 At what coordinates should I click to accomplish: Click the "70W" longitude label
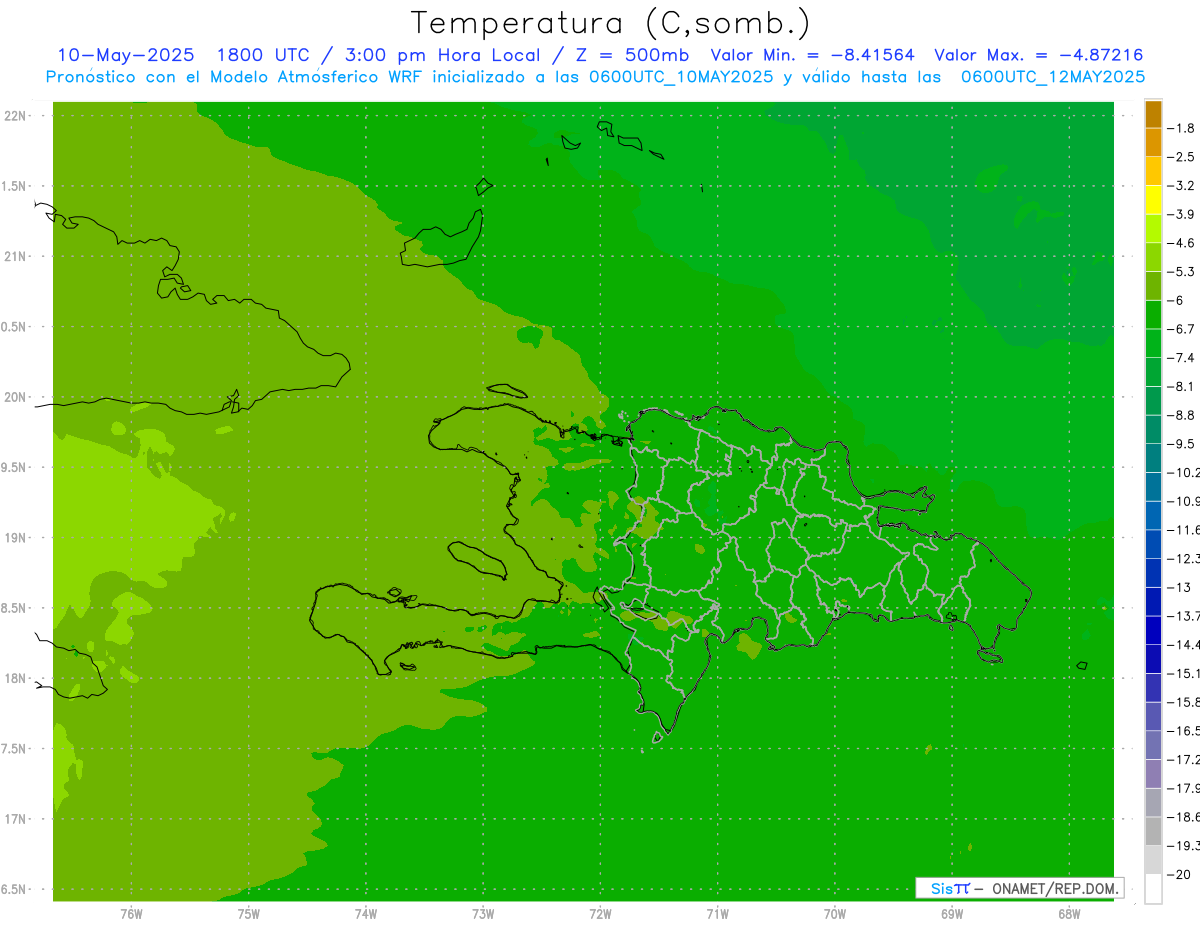pyautogui.click(x=834, y=913)
